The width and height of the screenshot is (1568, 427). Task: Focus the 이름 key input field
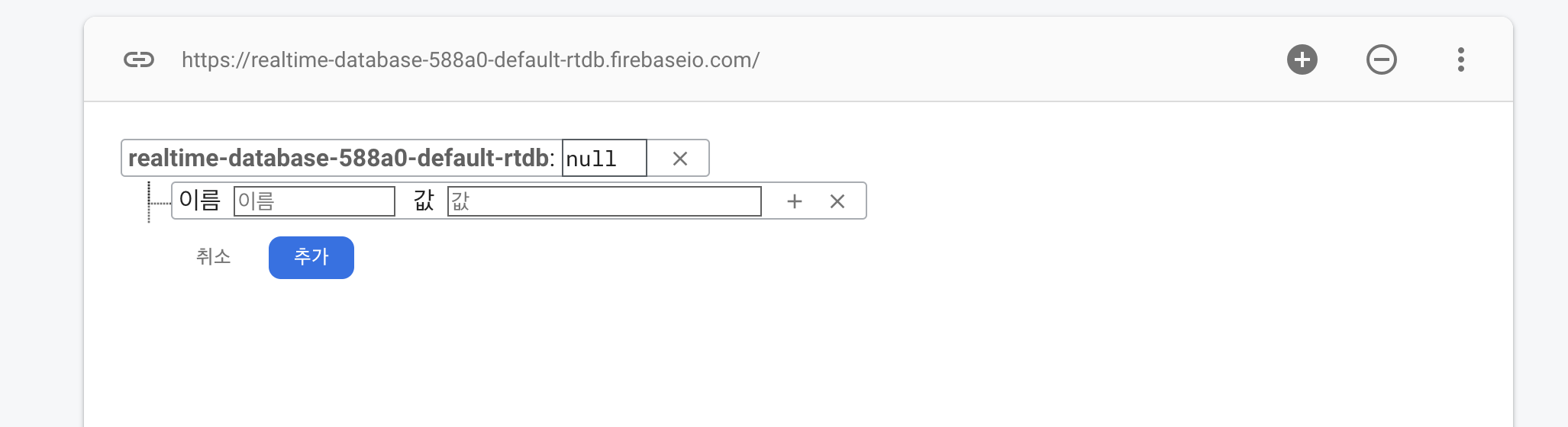(314, 201)
